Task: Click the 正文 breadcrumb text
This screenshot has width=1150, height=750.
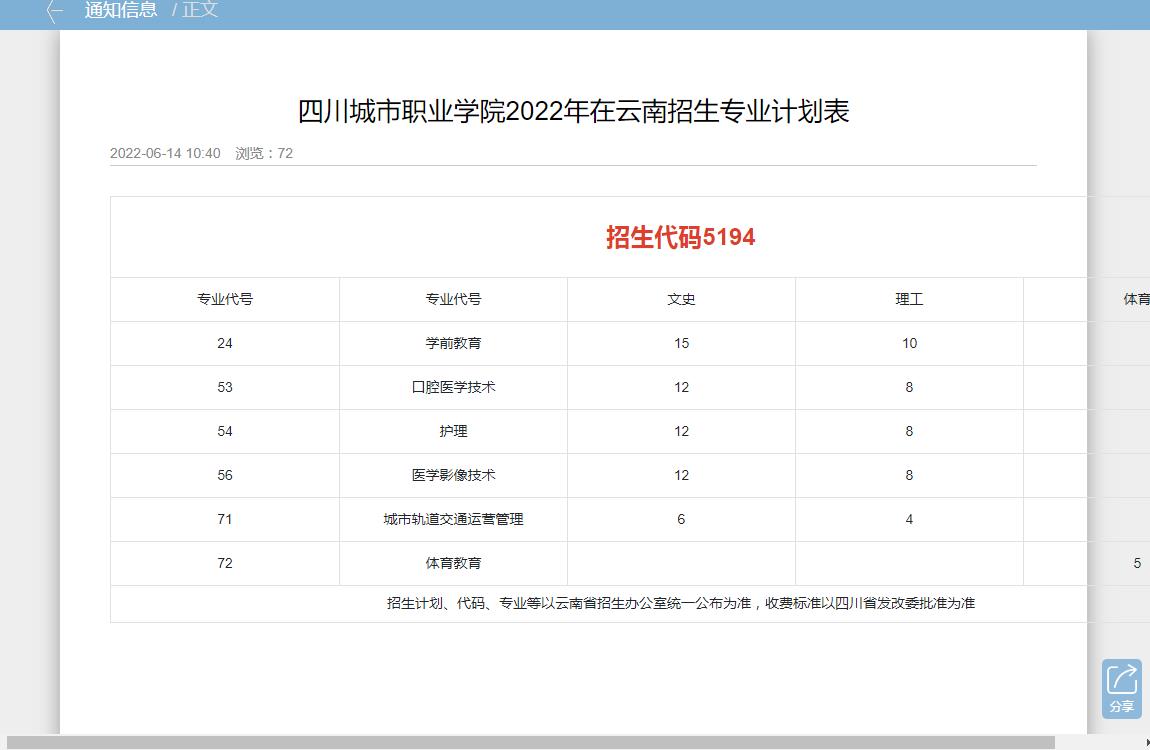Action: [200, 10]
